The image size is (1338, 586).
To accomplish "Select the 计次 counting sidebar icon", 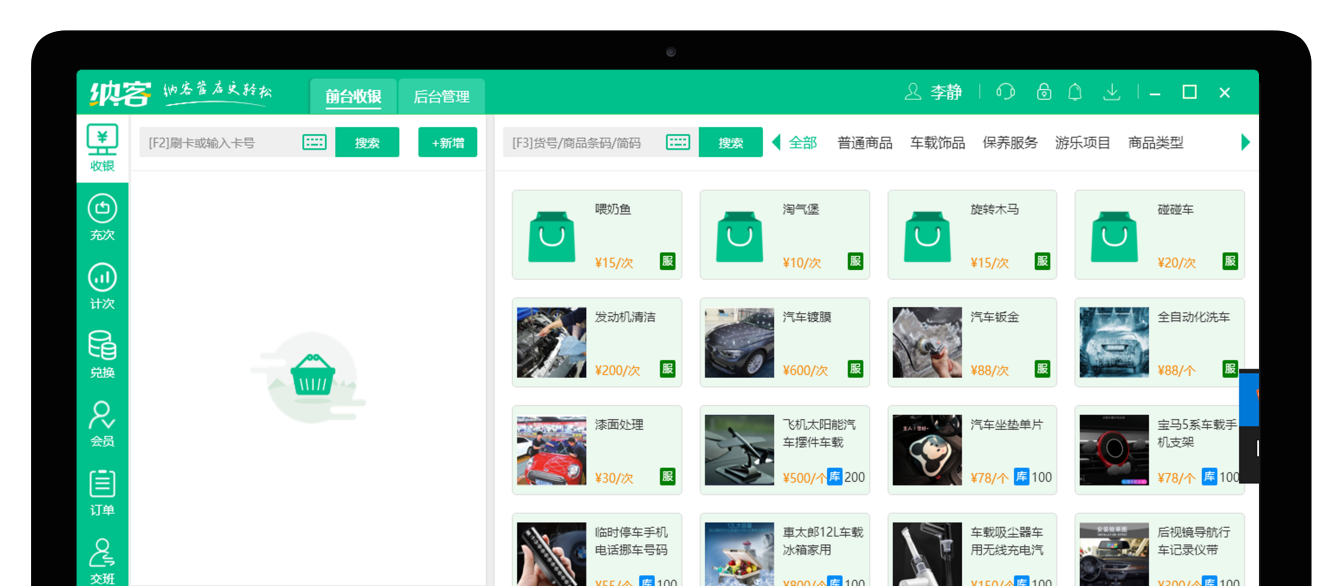I will point(102,286).
